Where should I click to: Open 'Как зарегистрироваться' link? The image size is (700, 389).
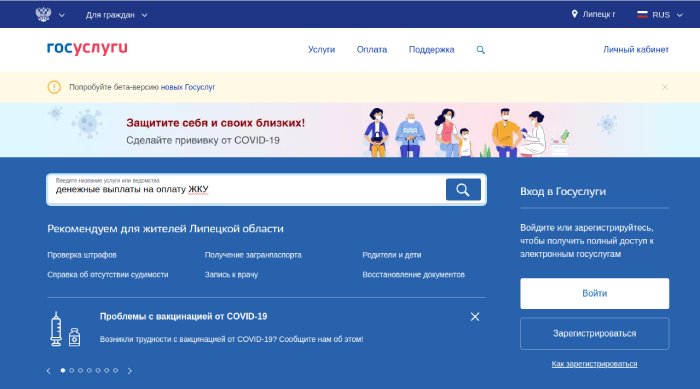coord(594,364)
